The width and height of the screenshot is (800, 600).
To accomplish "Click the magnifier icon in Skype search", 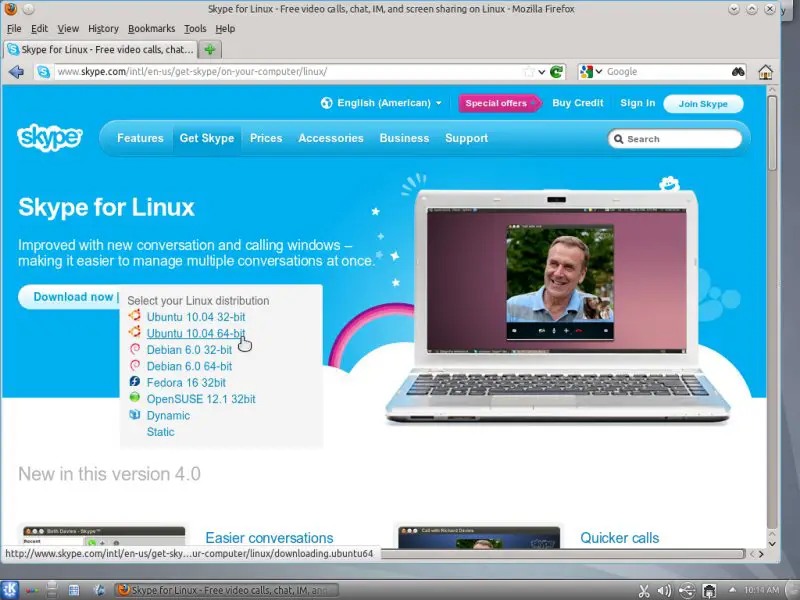I will tap(618, 139).
